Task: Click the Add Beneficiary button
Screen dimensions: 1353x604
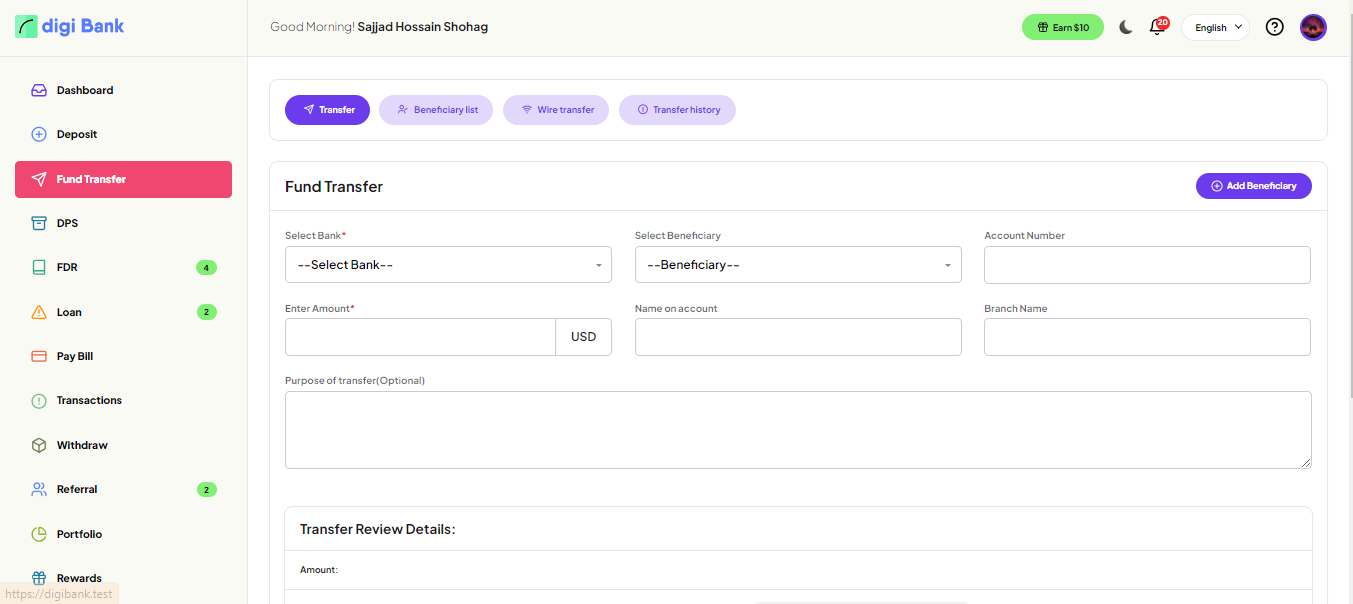Action: click(1253, 186)
